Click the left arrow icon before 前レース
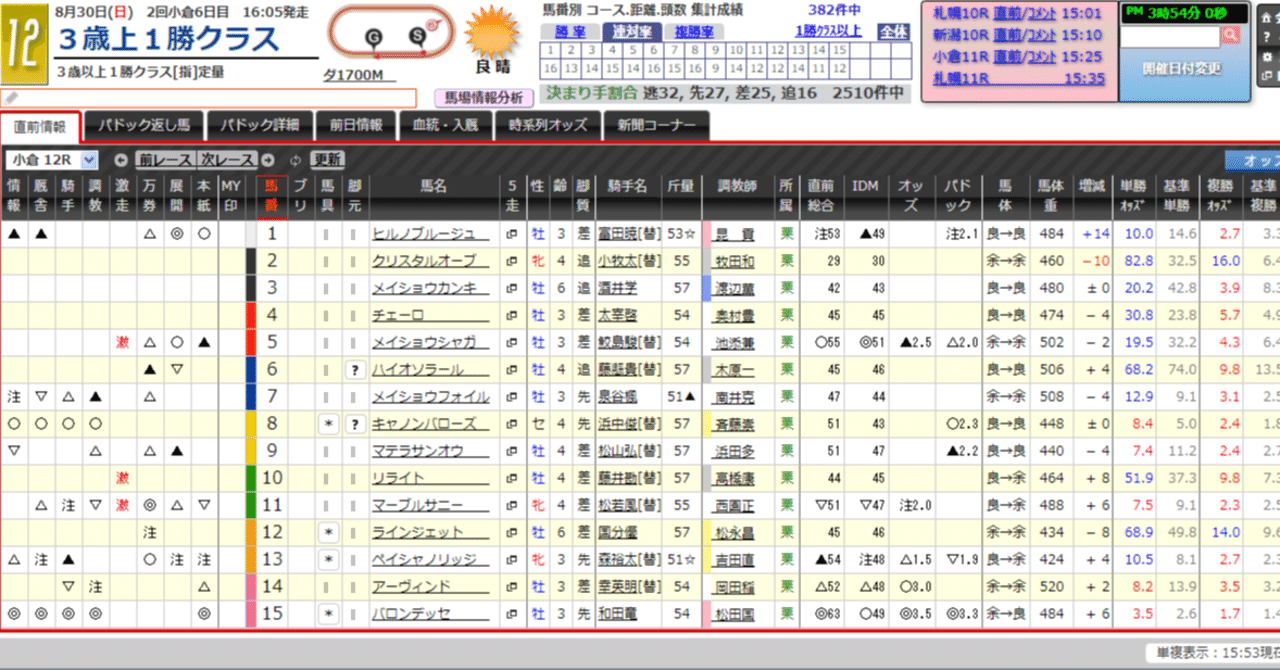The width and height of the screenshot is (1280, 670). [x=122, y=159]
